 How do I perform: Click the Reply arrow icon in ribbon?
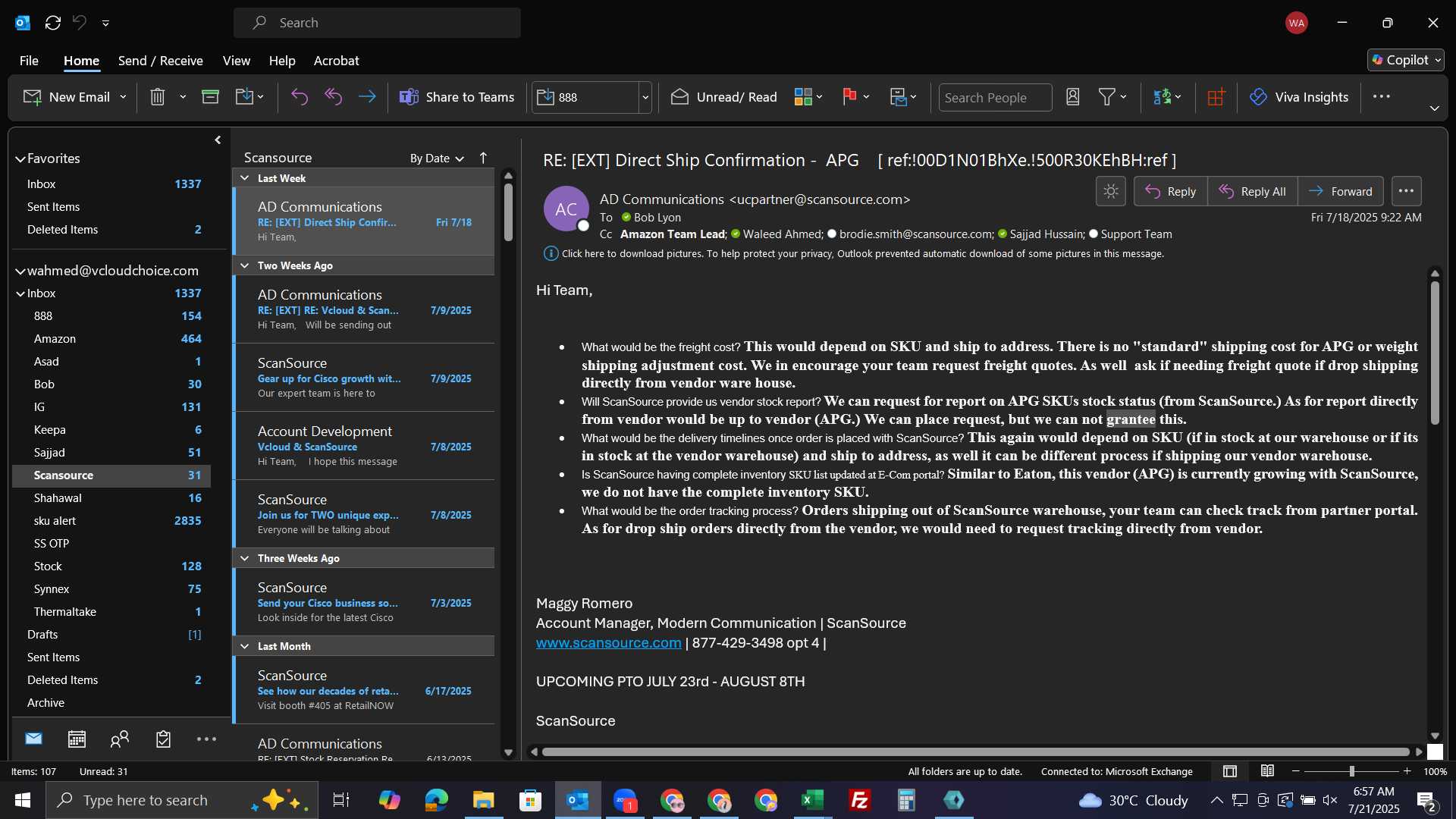tap(300, 97)
